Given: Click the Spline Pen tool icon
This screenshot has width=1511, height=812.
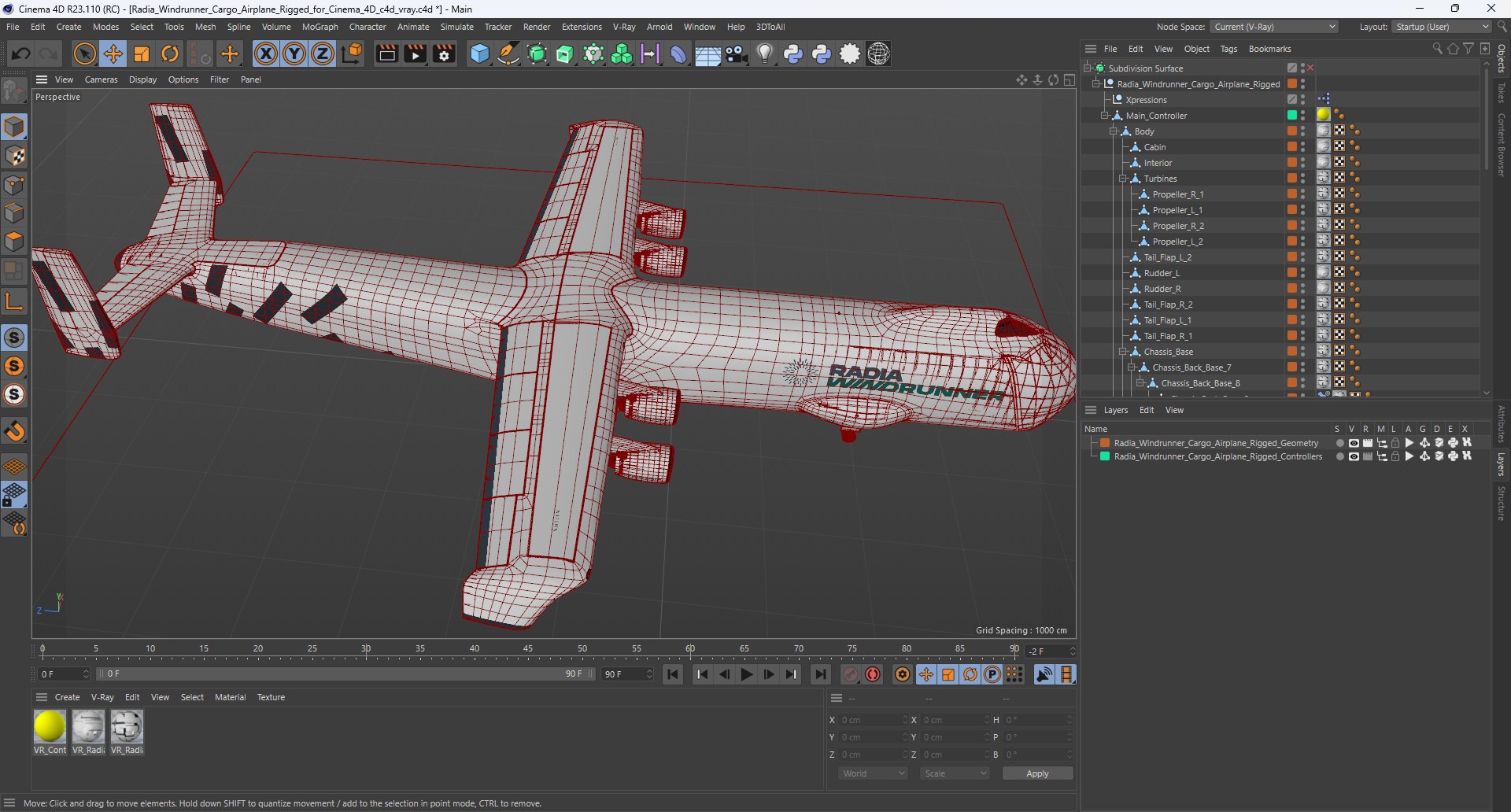Looking at the screenshot, I should pyautogui.click(x=508, y=54).
